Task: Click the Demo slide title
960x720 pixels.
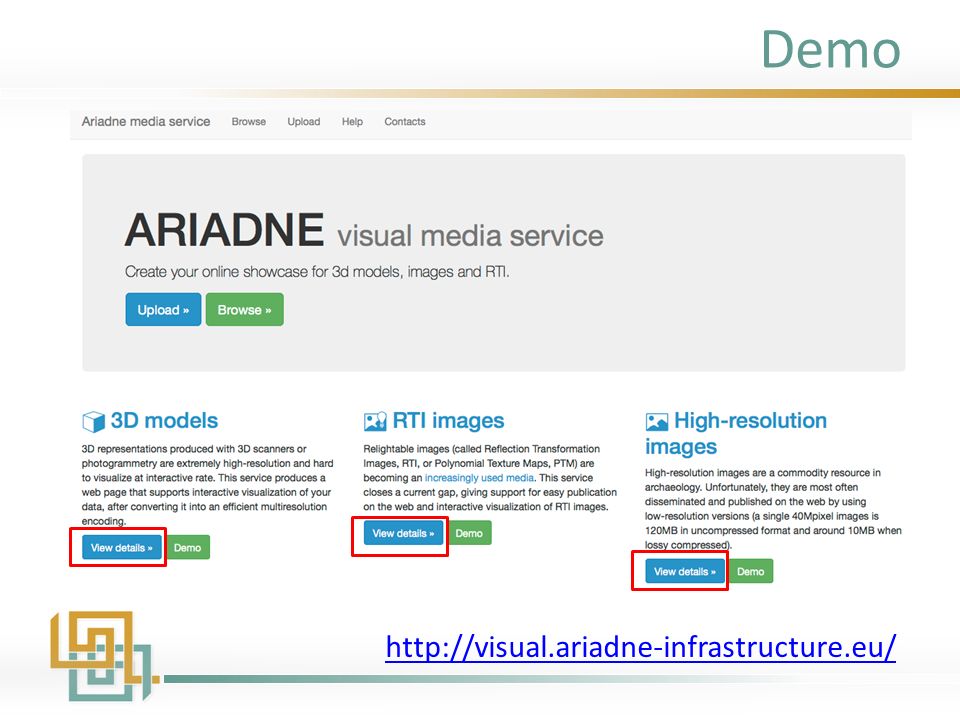Action: [x=831, y=50]
